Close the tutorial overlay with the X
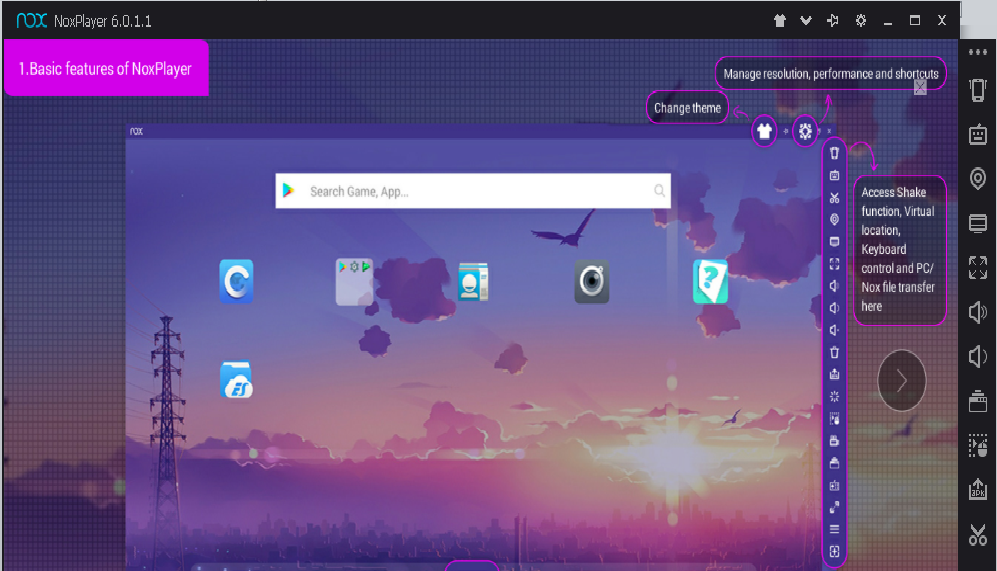The width and height of the screenshot is (997, 571). point(920,88)
